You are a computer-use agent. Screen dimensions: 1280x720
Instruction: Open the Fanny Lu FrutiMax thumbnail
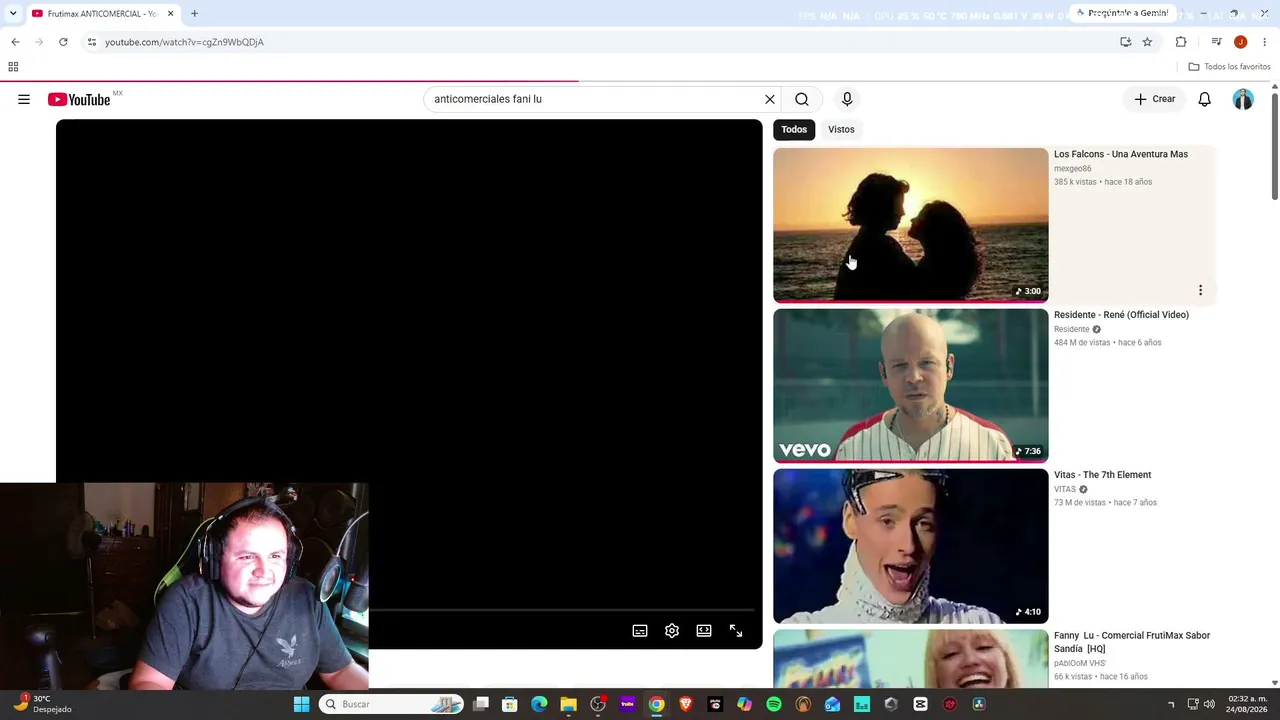click(910, 658)
